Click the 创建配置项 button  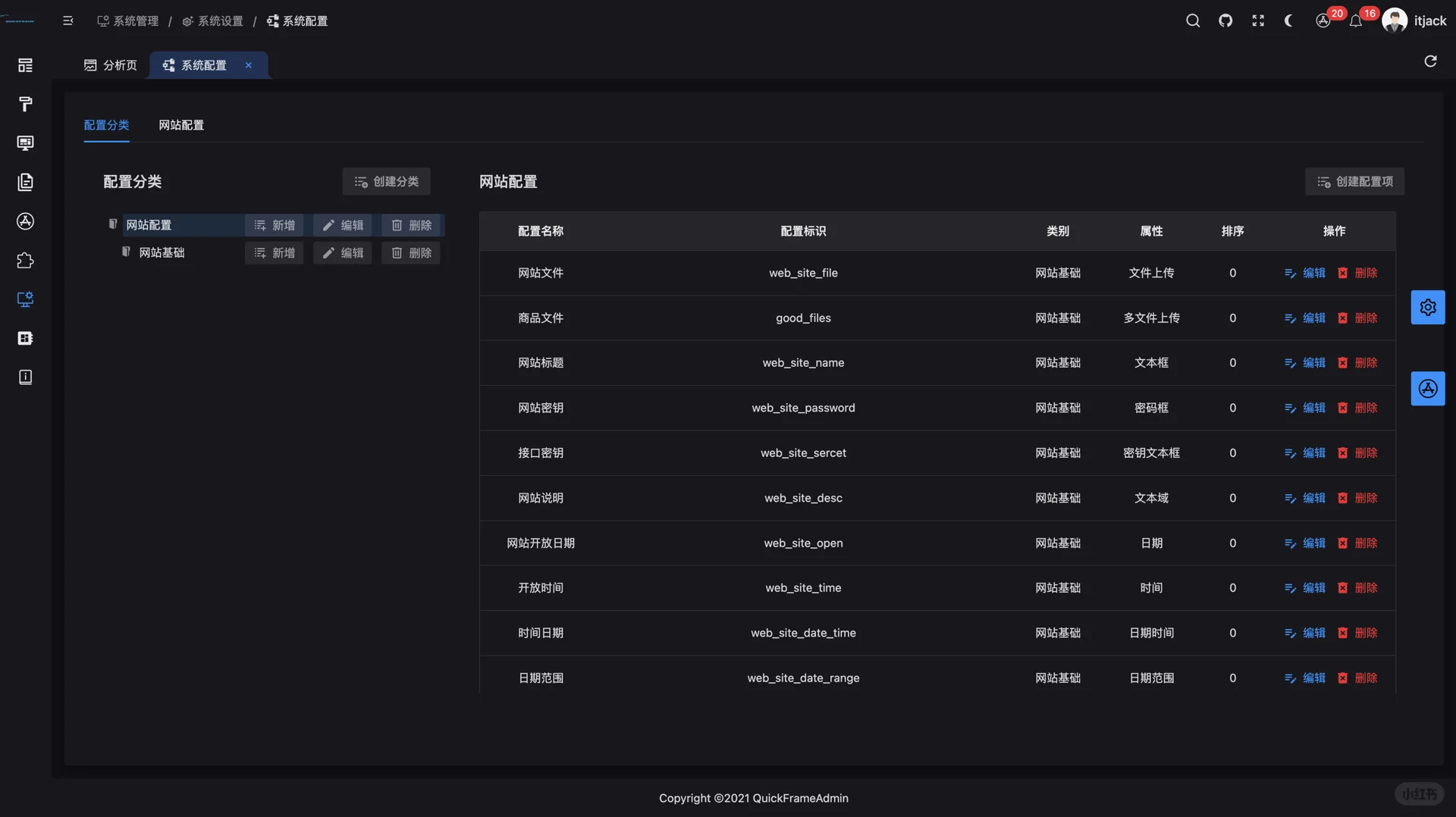tap(1354, 181)
